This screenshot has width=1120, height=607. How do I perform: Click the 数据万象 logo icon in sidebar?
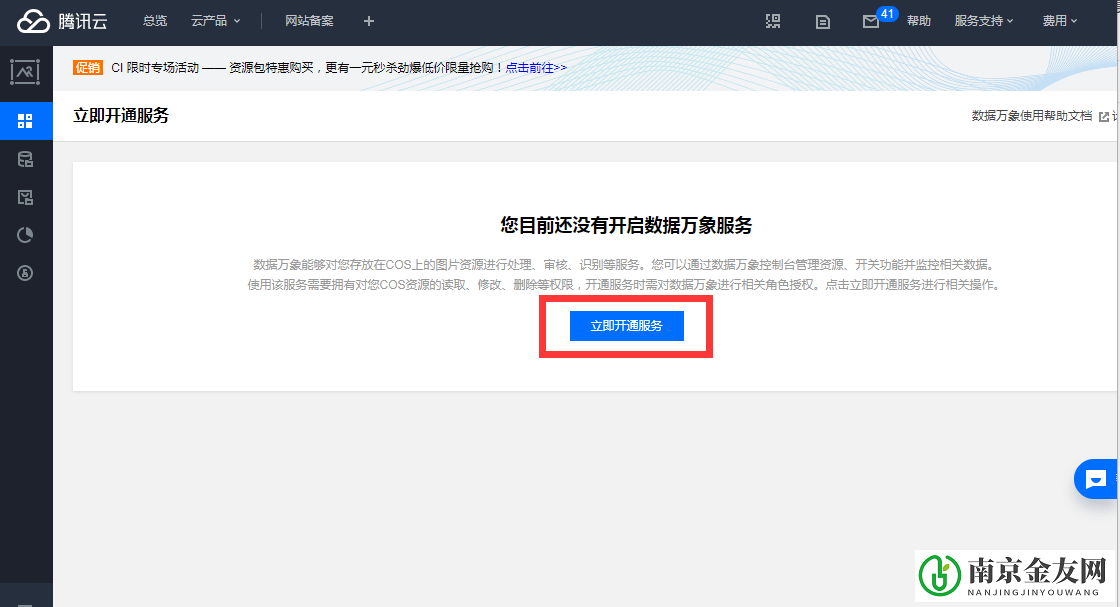click(x=26, y=72)
